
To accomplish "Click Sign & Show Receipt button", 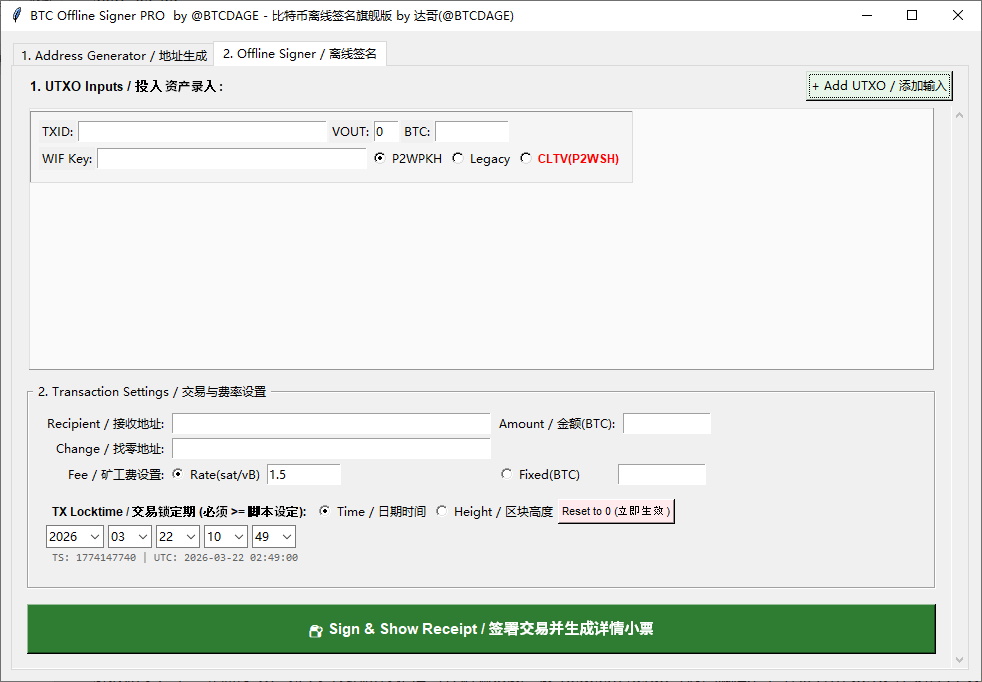I will (x=481, y=629).
